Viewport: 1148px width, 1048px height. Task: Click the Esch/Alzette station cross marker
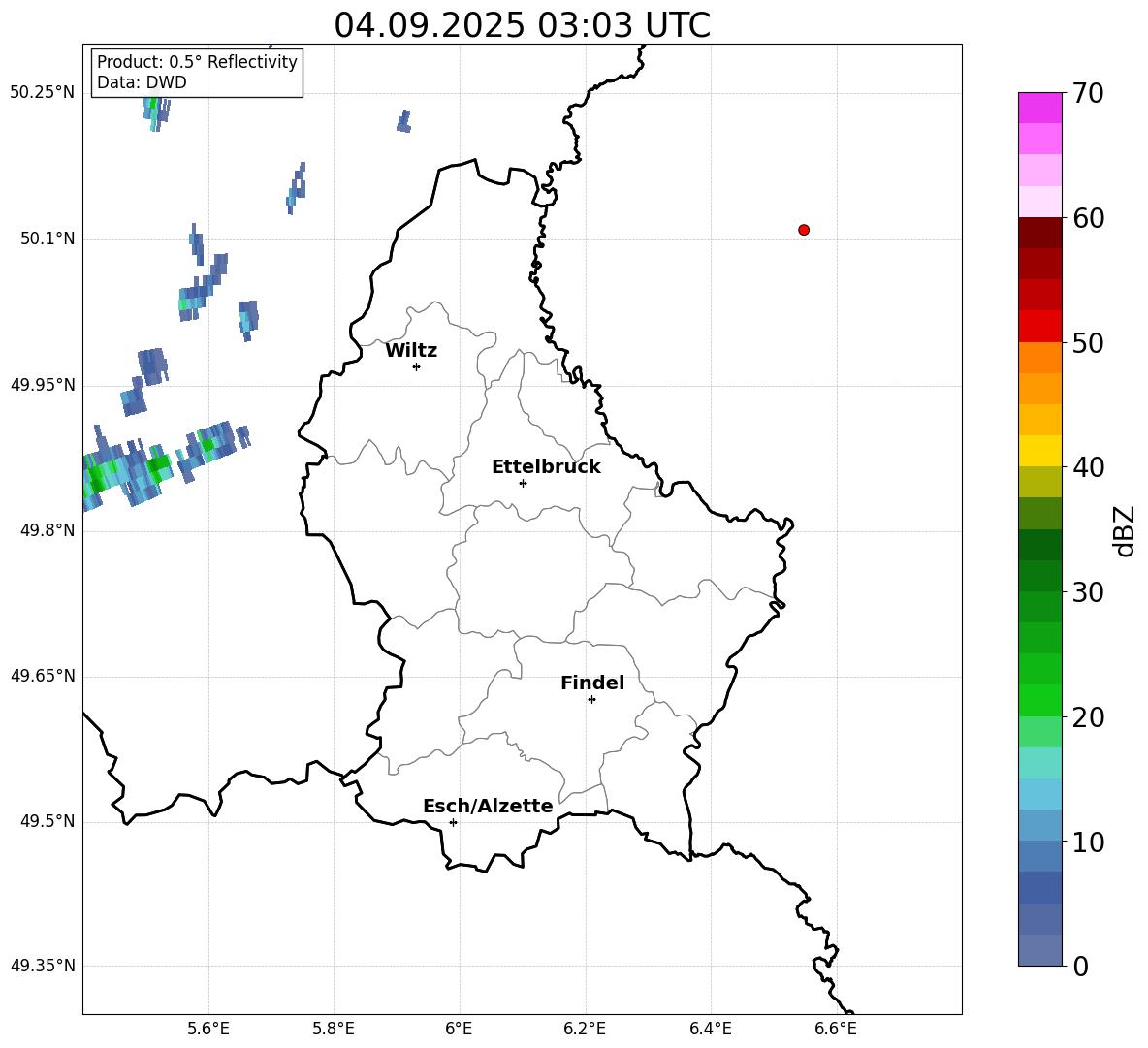pos(453,822)
